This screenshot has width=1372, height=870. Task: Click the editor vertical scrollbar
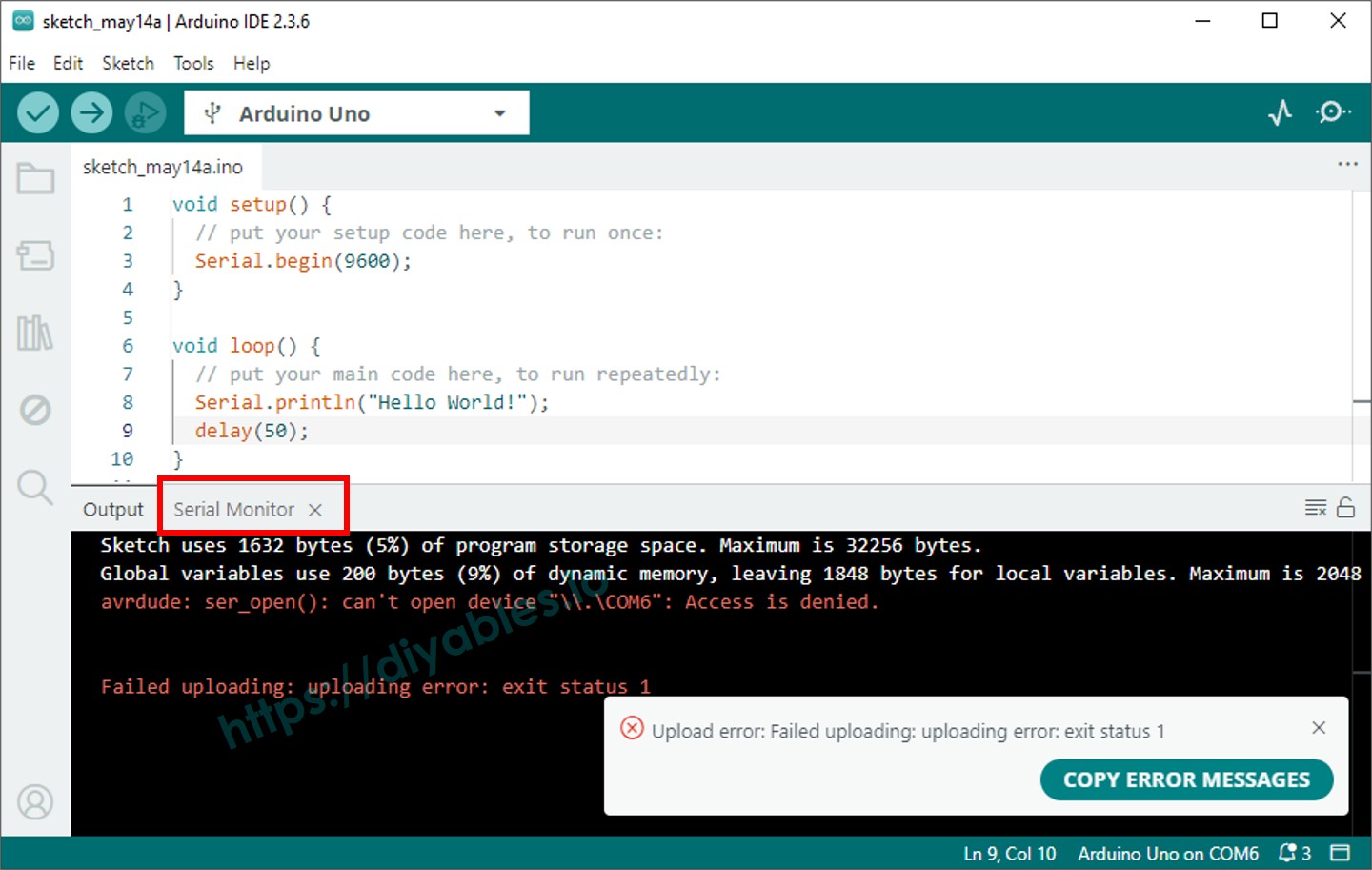pyautogui.click(x=1362, y=335)
